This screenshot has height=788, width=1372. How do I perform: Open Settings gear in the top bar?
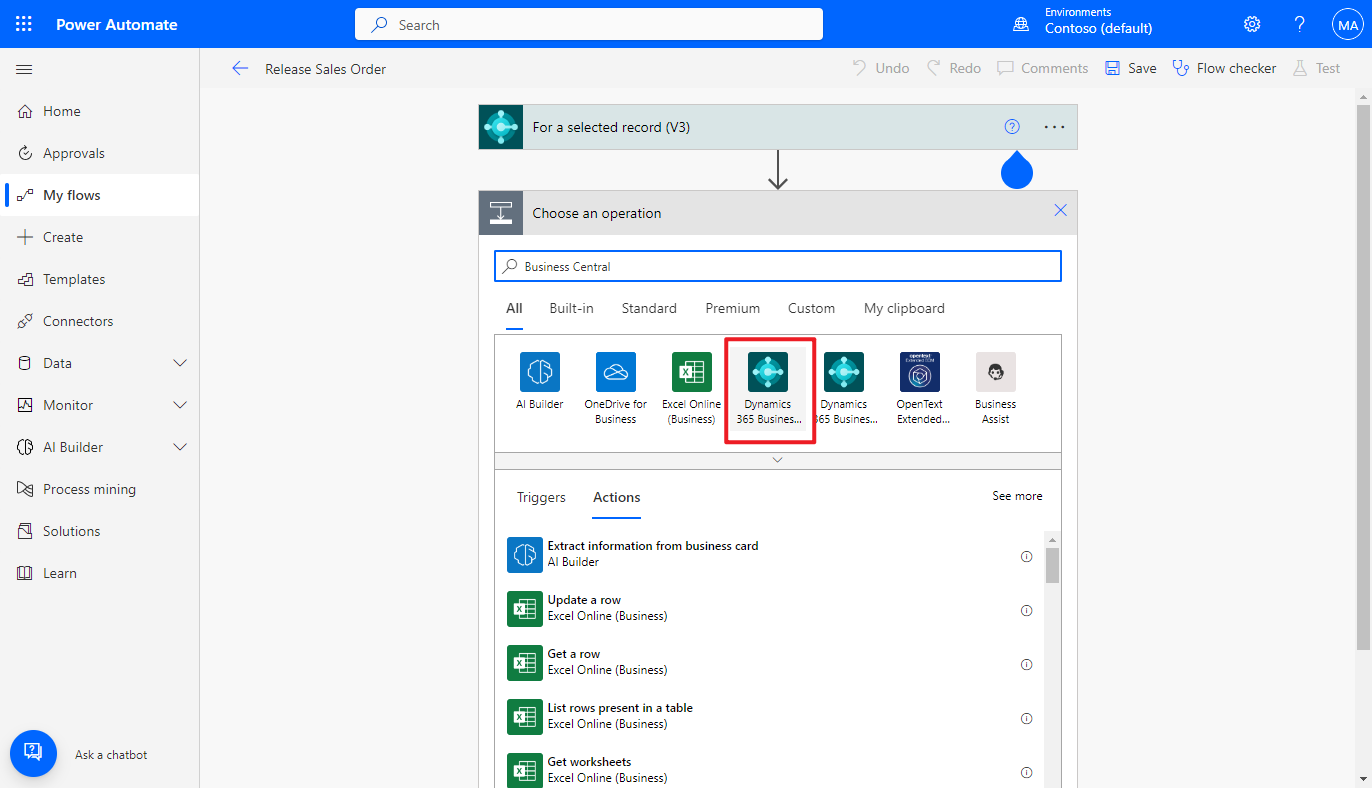(1251, 23)
